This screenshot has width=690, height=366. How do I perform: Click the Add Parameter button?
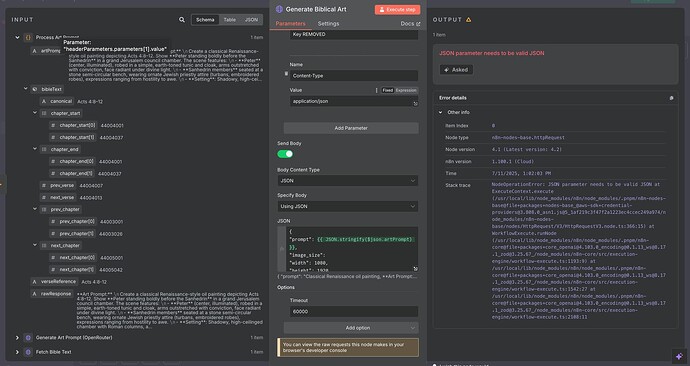coord(351,128)
